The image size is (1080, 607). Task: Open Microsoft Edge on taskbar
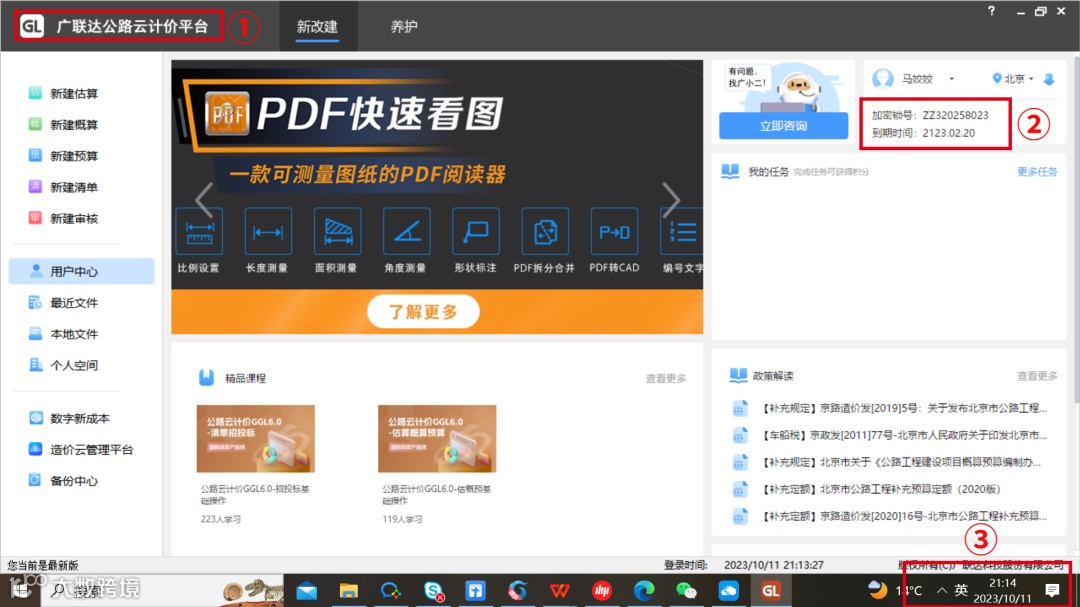point(644,590)
